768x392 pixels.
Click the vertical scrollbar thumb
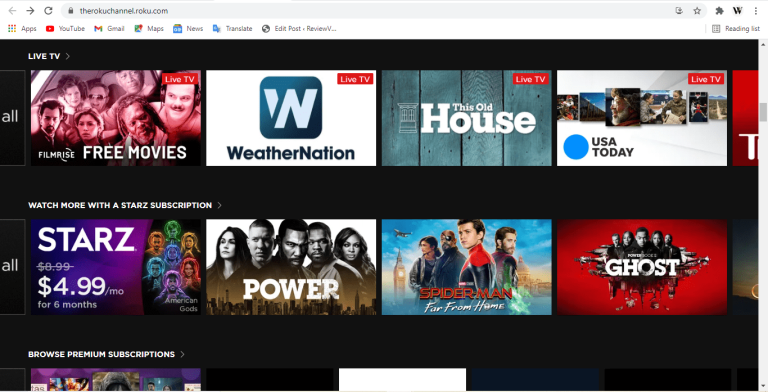[x=763, y=112]
